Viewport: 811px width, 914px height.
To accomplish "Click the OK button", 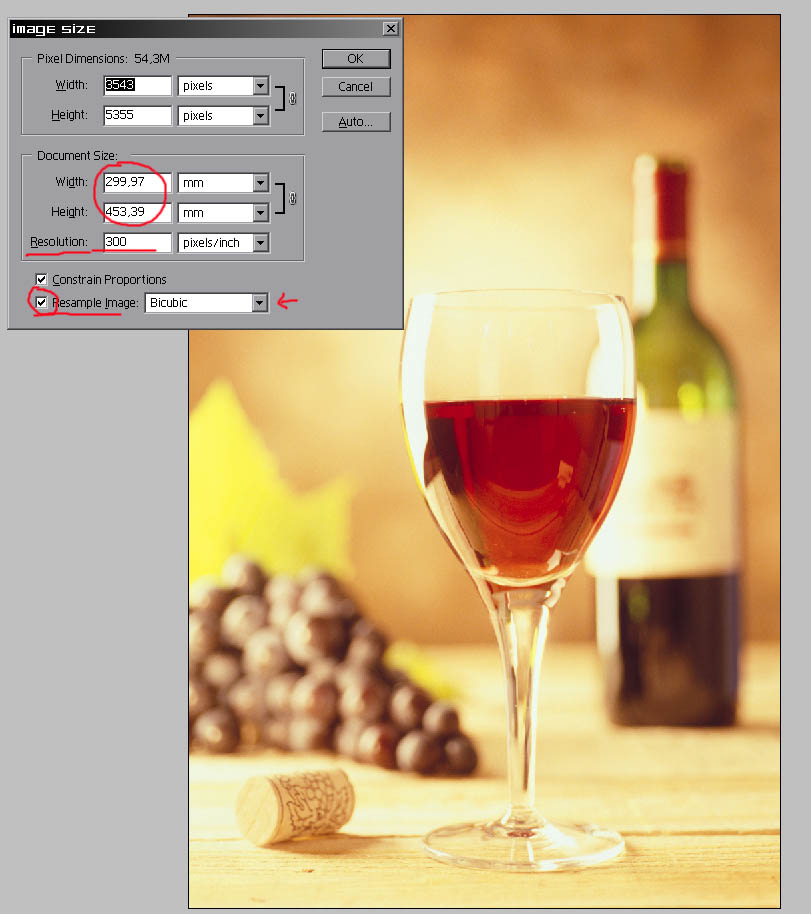I will 356,59.
